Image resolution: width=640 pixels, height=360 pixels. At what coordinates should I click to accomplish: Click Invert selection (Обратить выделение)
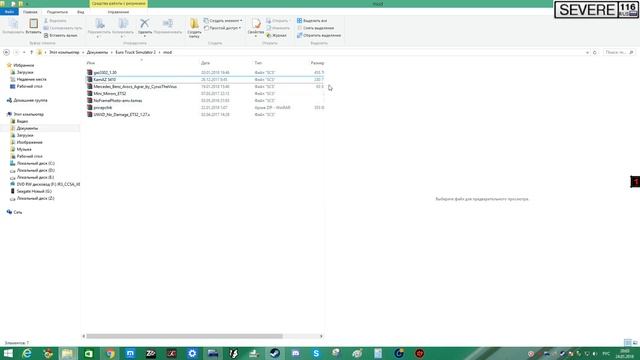(319, 36)
